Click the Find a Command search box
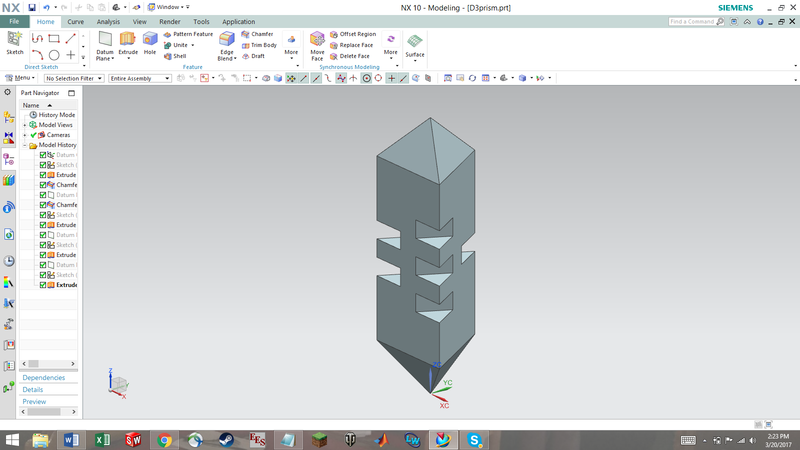800x450 pixels. coord(696,21)
